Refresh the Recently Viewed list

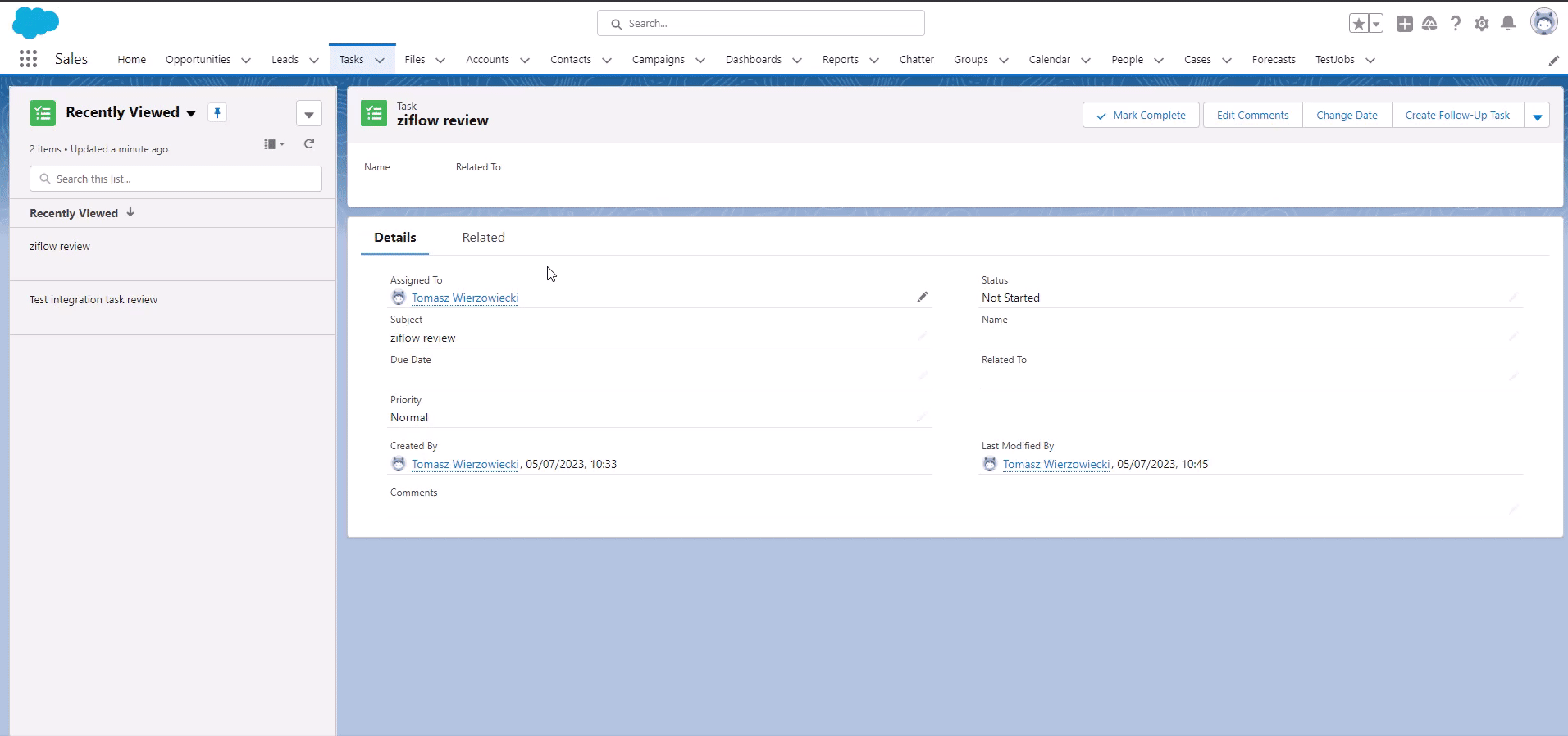coord(309,144)
